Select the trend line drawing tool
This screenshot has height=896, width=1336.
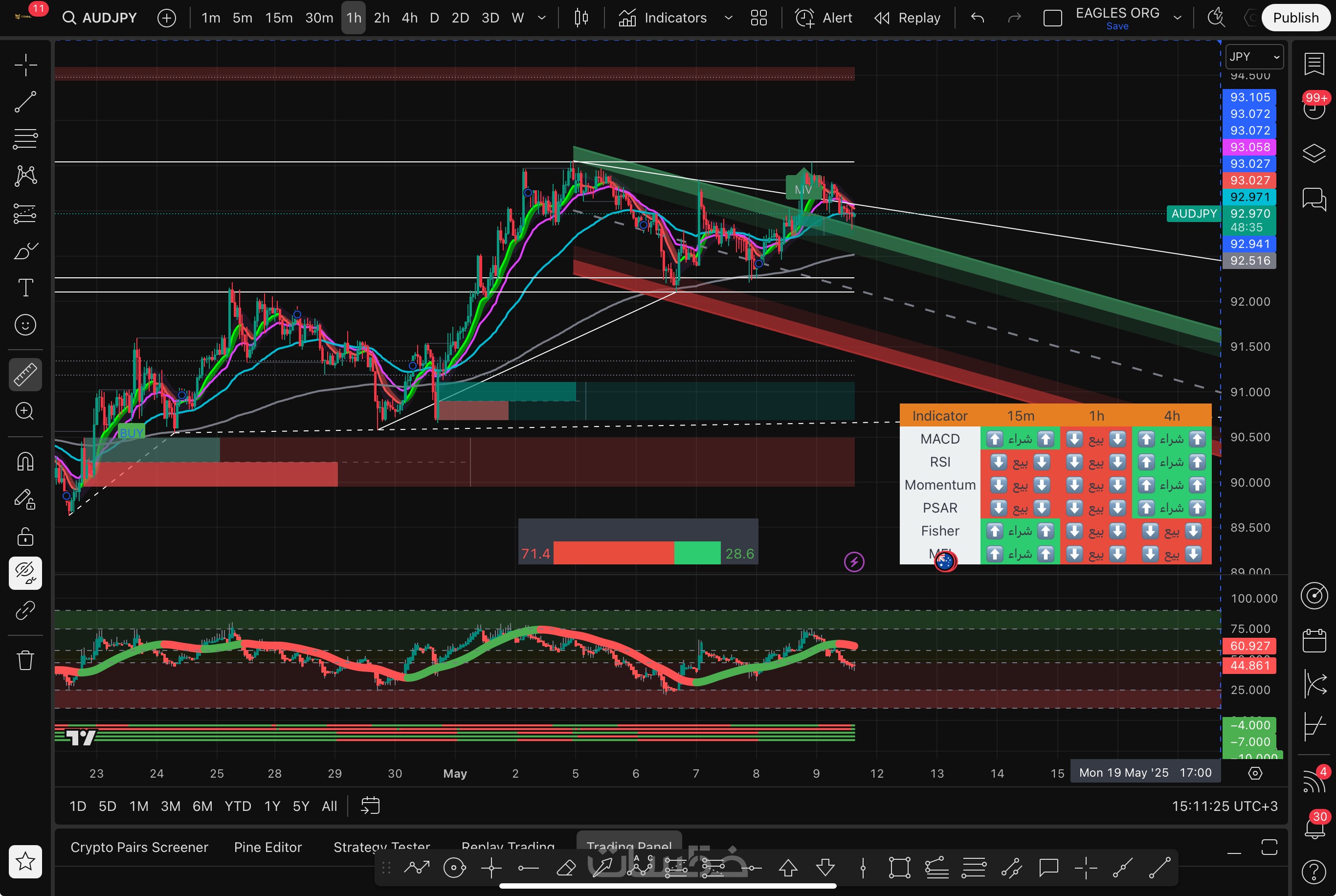[25, 102]
